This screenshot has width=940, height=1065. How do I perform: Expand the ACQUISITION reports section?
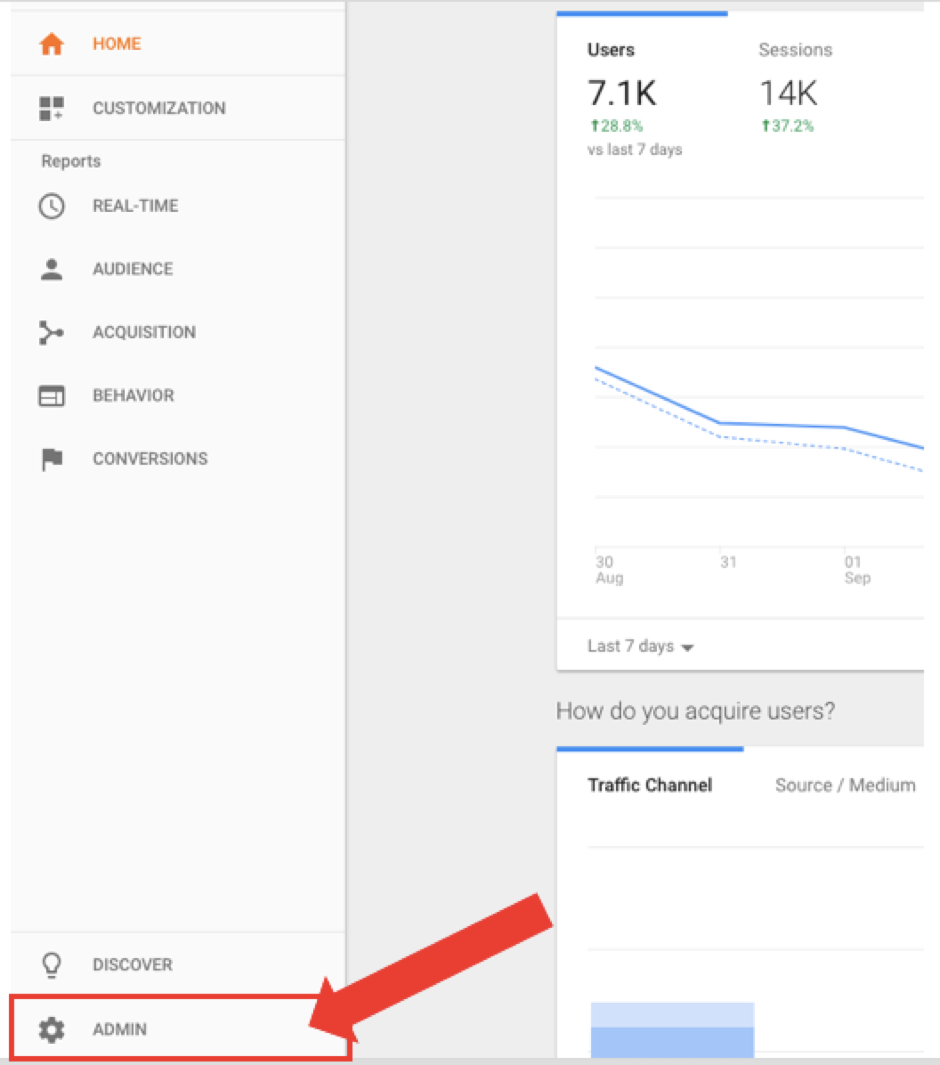pyautogui.click(x=144, y=332)
